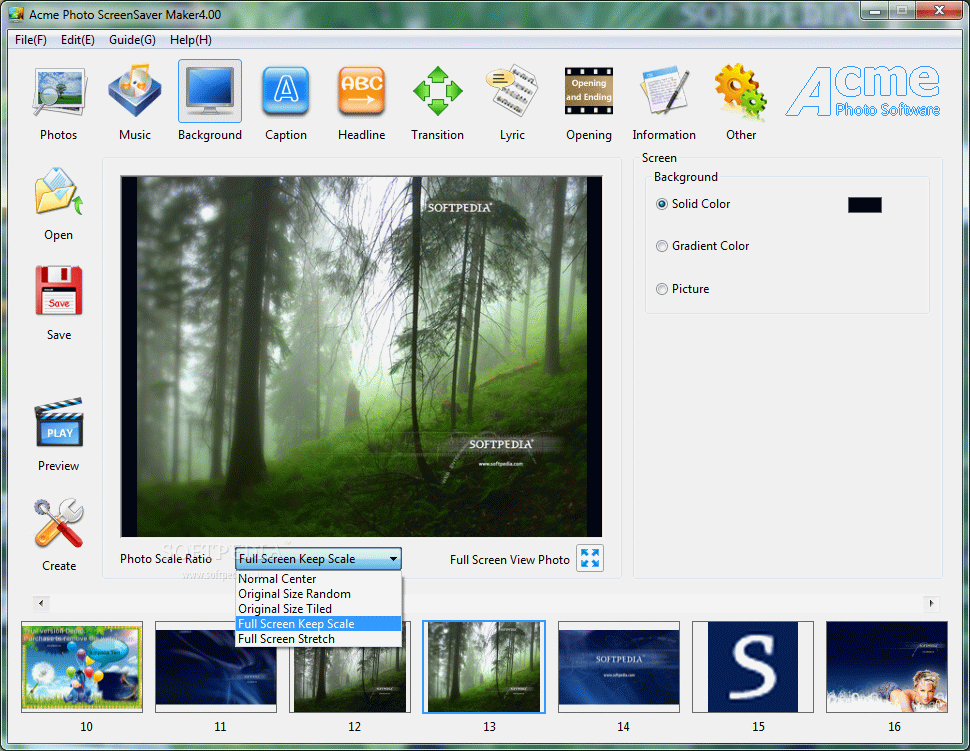Select photo thumbnail 12
Image resolution: width=970 pixels, height=751 pixels.
[x=350, y=667]
